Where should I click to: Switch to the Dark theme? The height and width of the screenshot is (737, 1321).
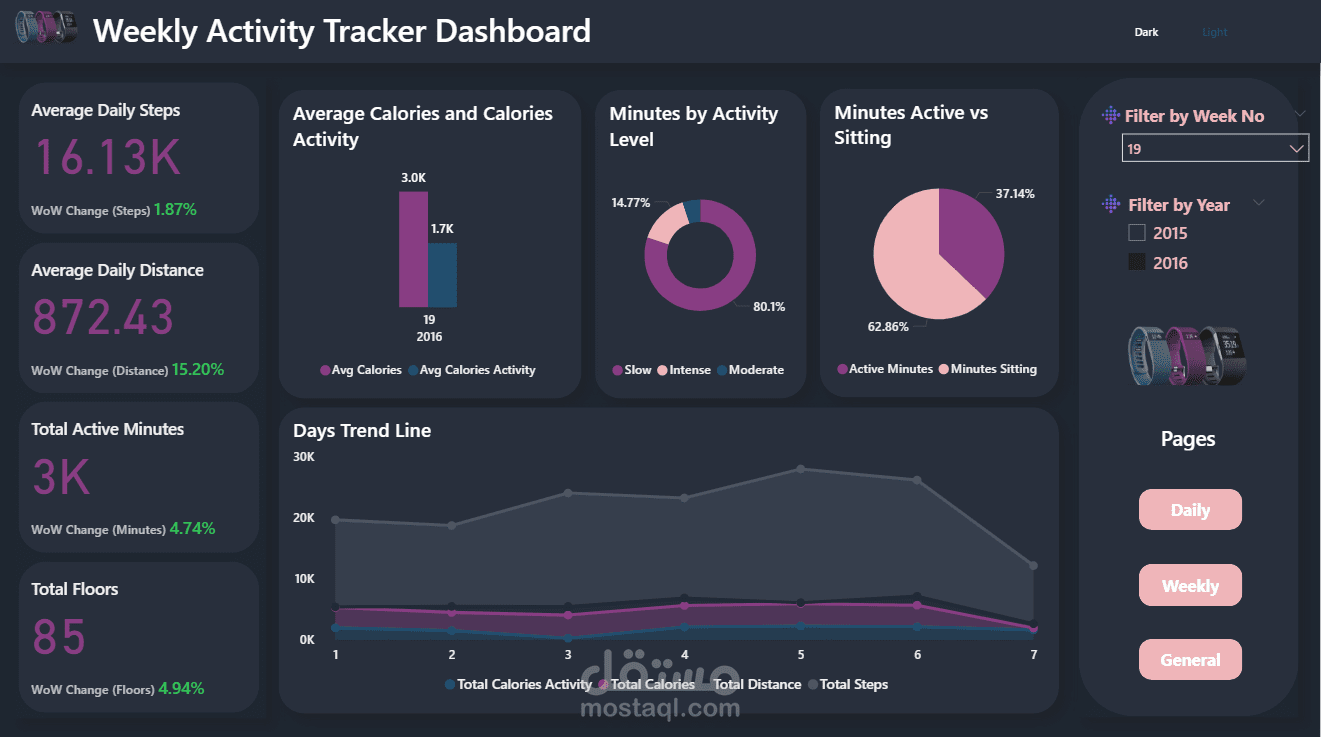coord(1146,32)
